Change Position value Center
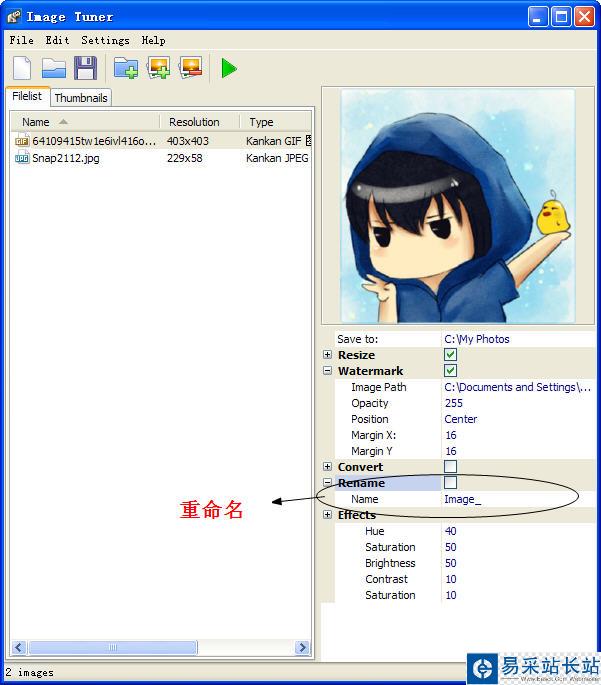Viewport: 601px width, 685px height. tap(518, 419)
